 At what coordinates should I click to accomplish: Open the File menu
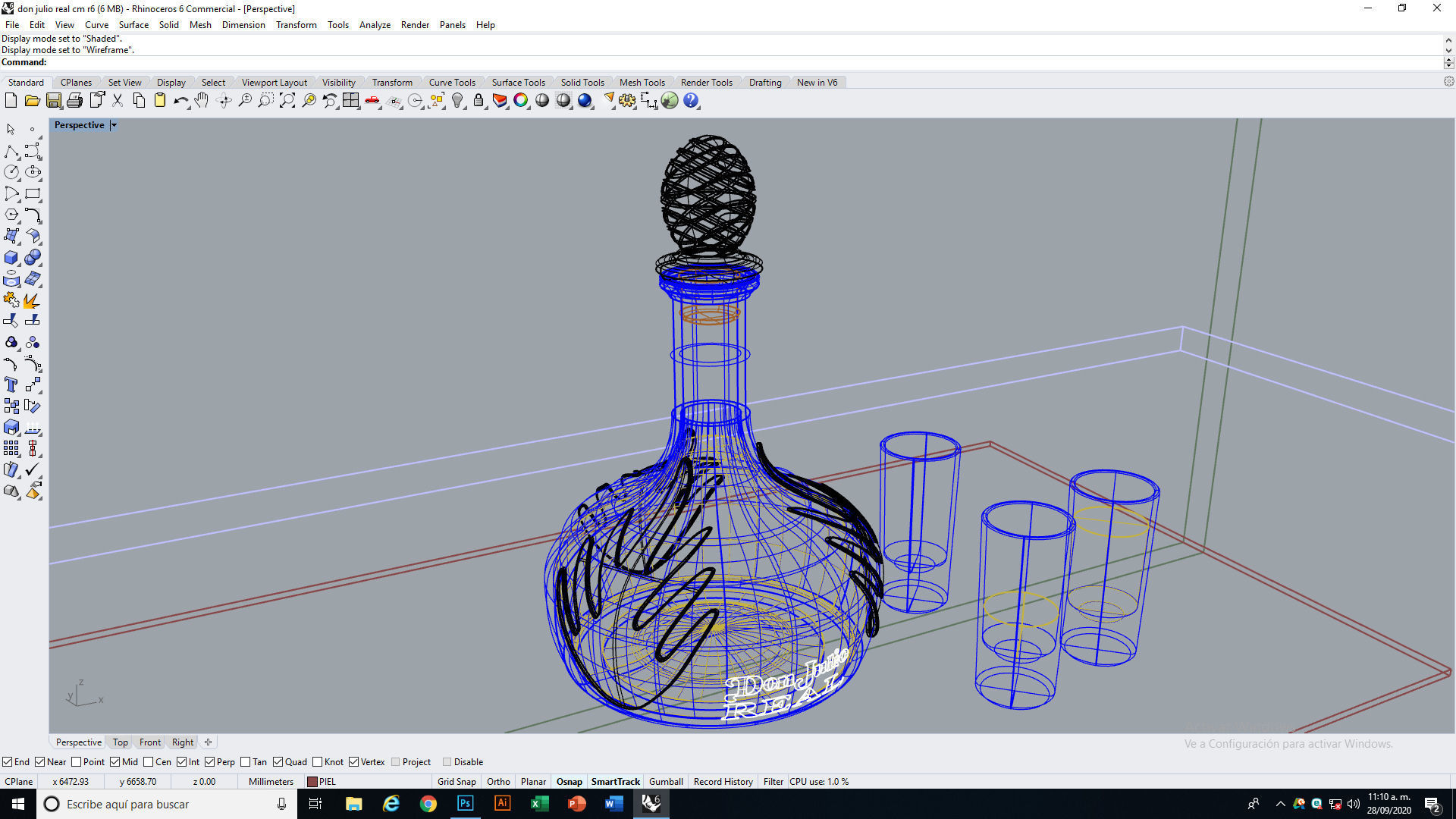tap(12, 25)
